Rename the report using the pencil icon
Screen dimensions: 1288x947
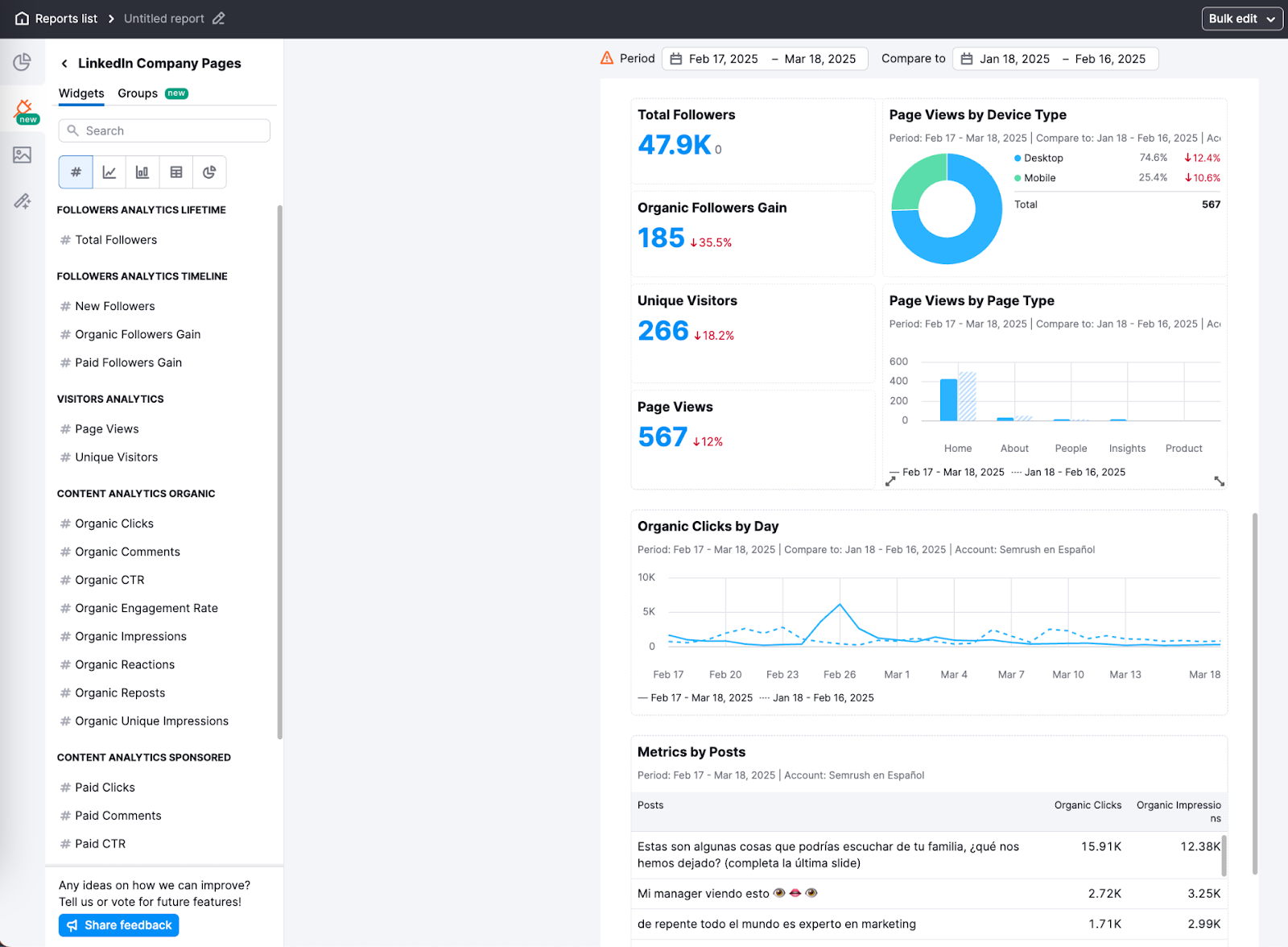click(x=217, y=18)
